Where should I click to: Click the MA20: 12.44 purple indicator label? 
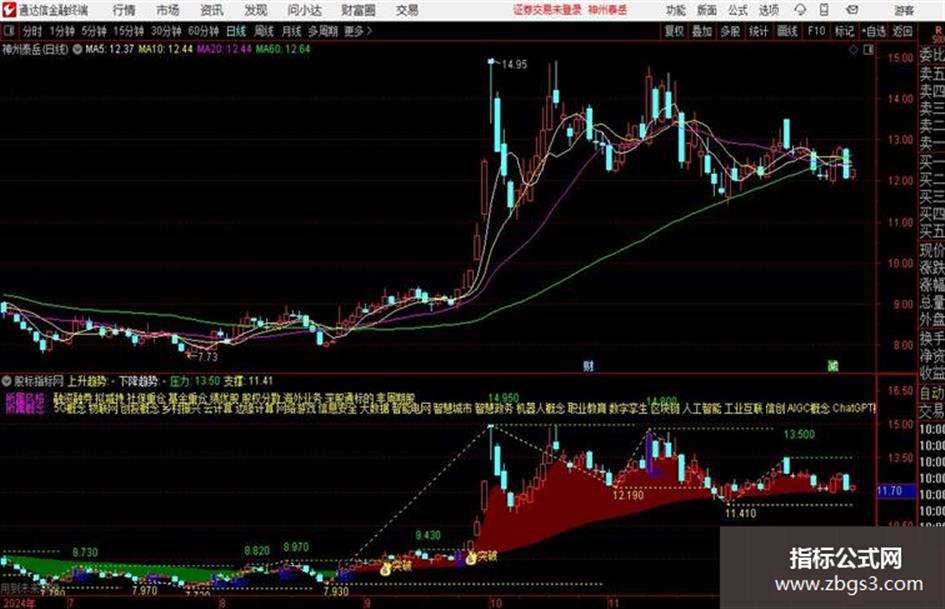coord(224,49)
